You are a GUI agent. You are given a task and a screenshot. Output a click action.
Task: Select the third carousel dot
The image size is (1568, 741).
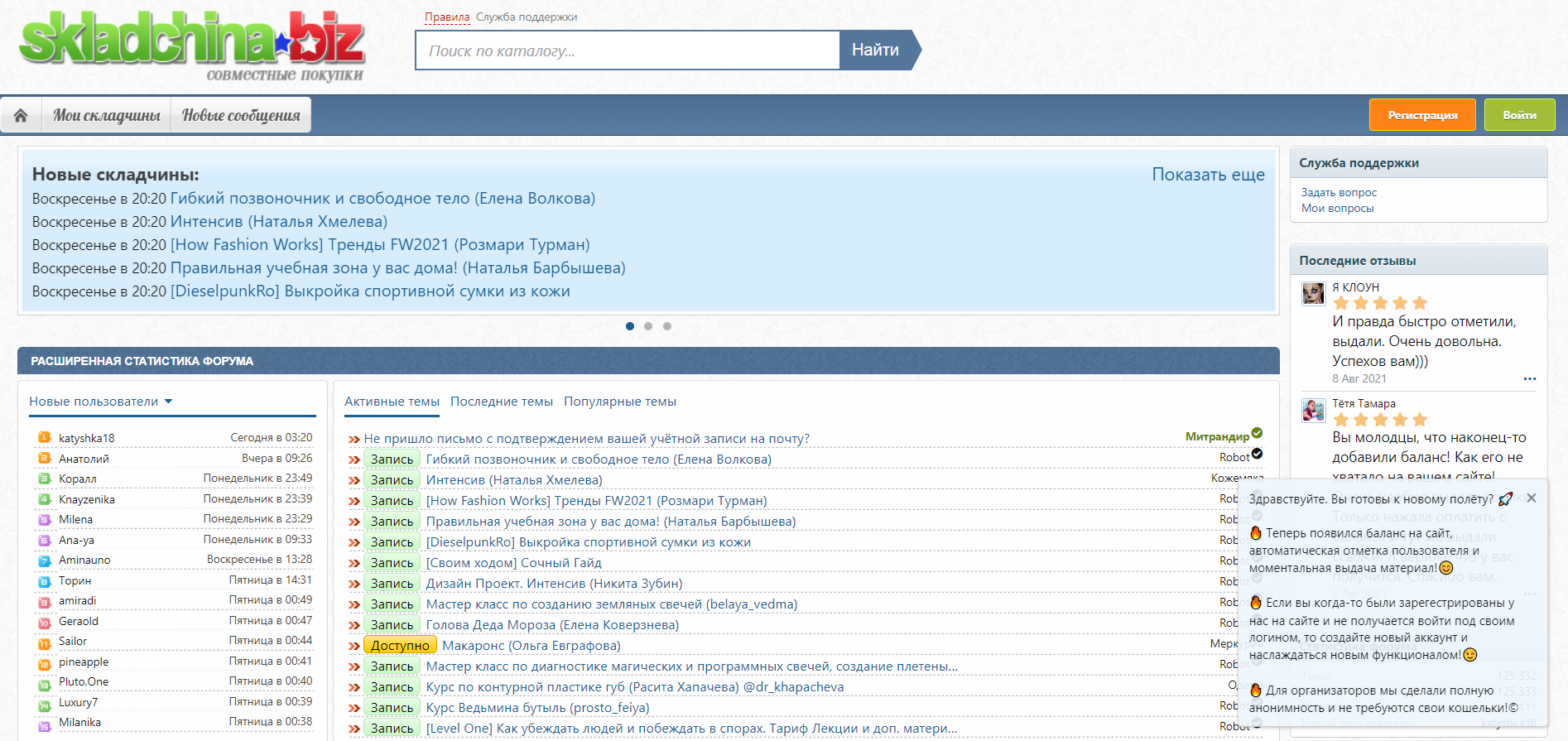pos(667,326)
